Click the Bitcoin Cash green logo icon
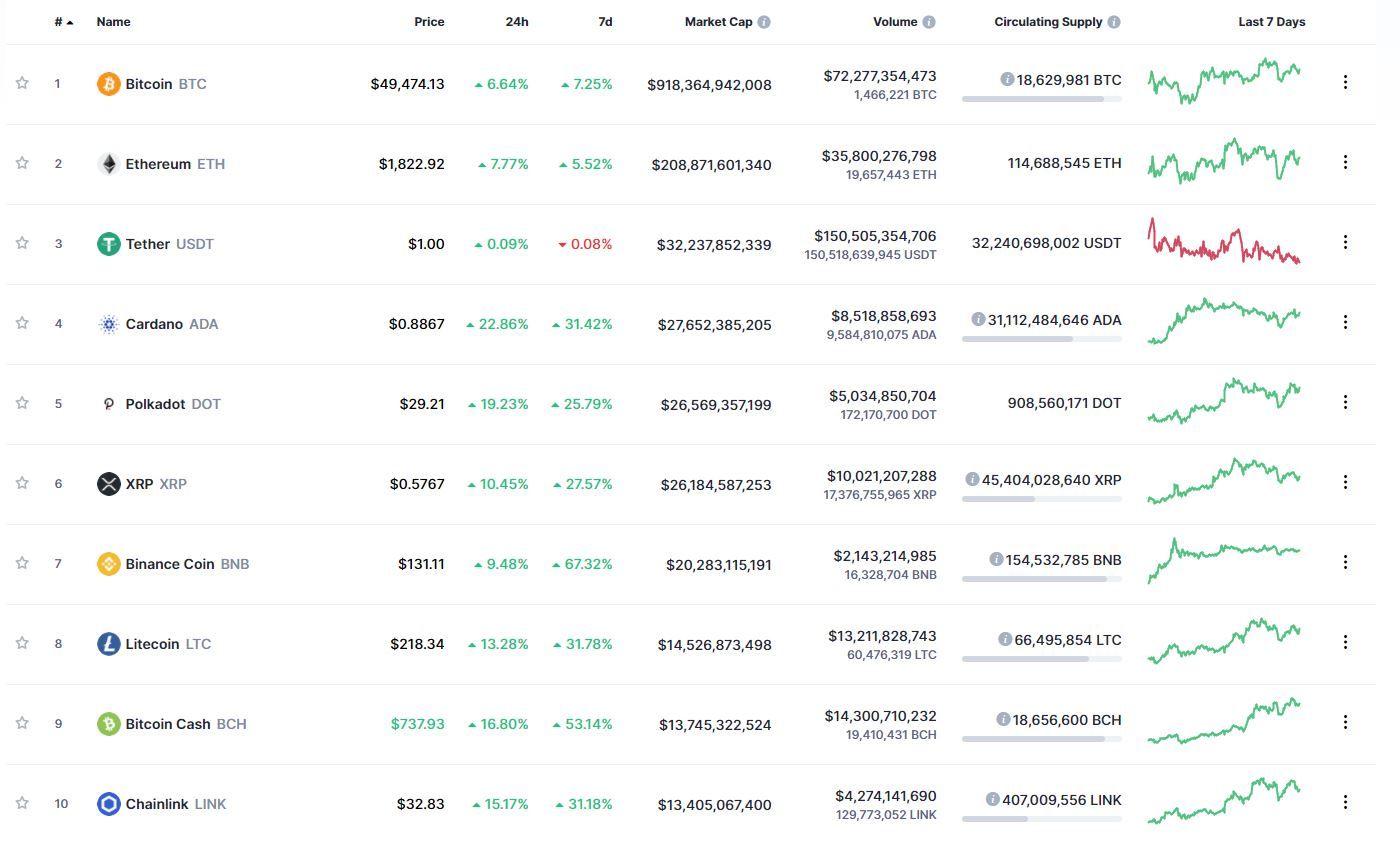 point(108,724)
